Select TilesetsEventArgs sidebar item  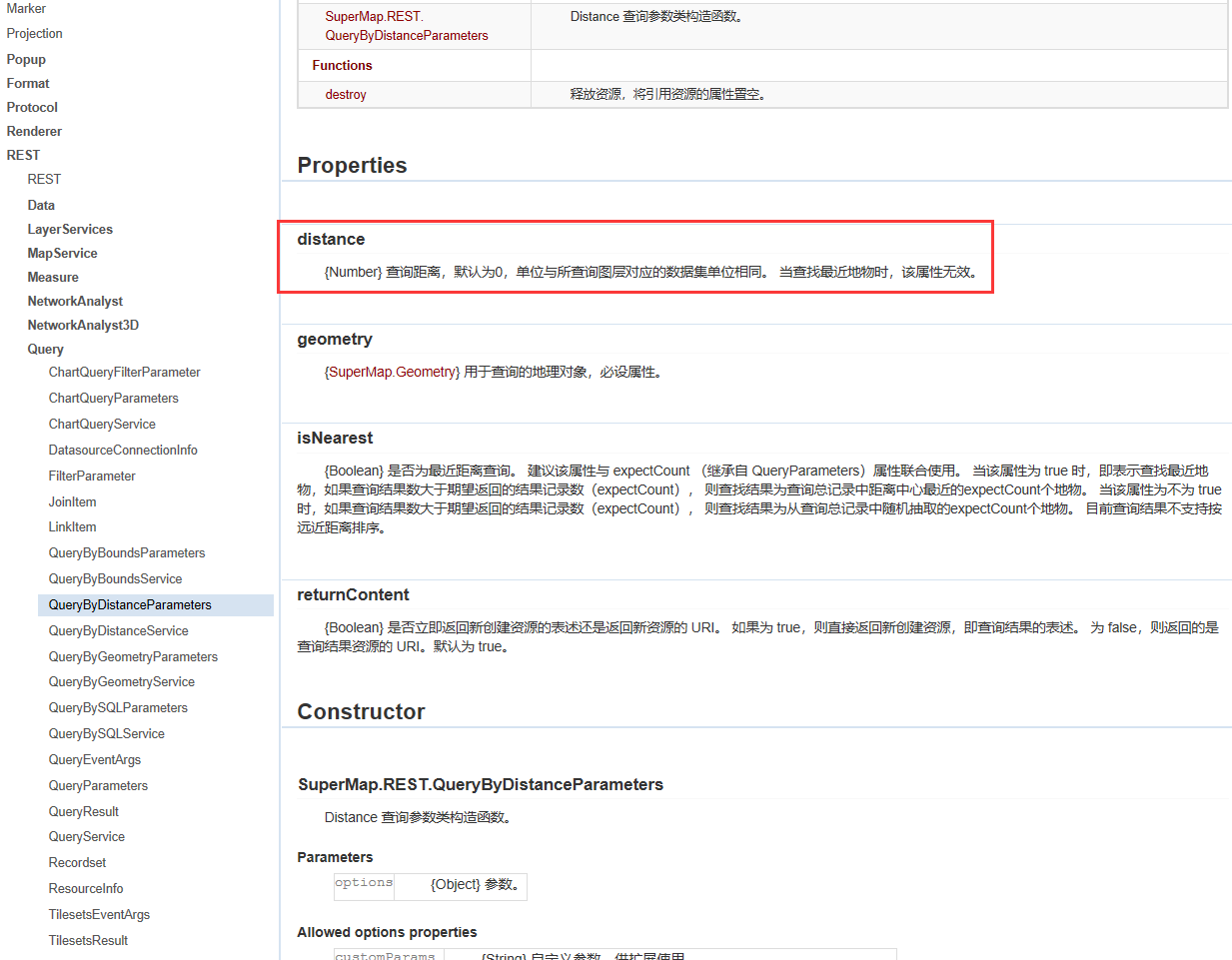click(99, 914)
